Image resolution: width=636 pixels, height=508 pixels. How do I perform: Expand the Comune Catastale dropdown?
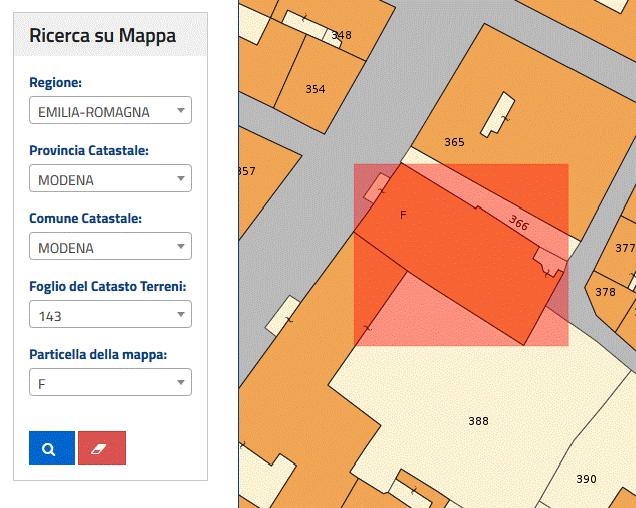110,246
